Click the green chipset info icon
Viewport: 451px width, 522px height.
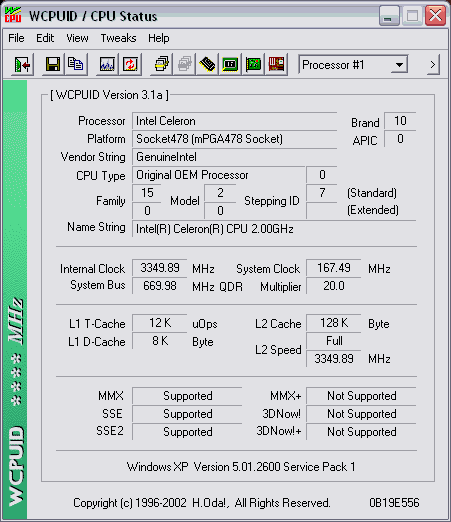(x=230, y=64)
